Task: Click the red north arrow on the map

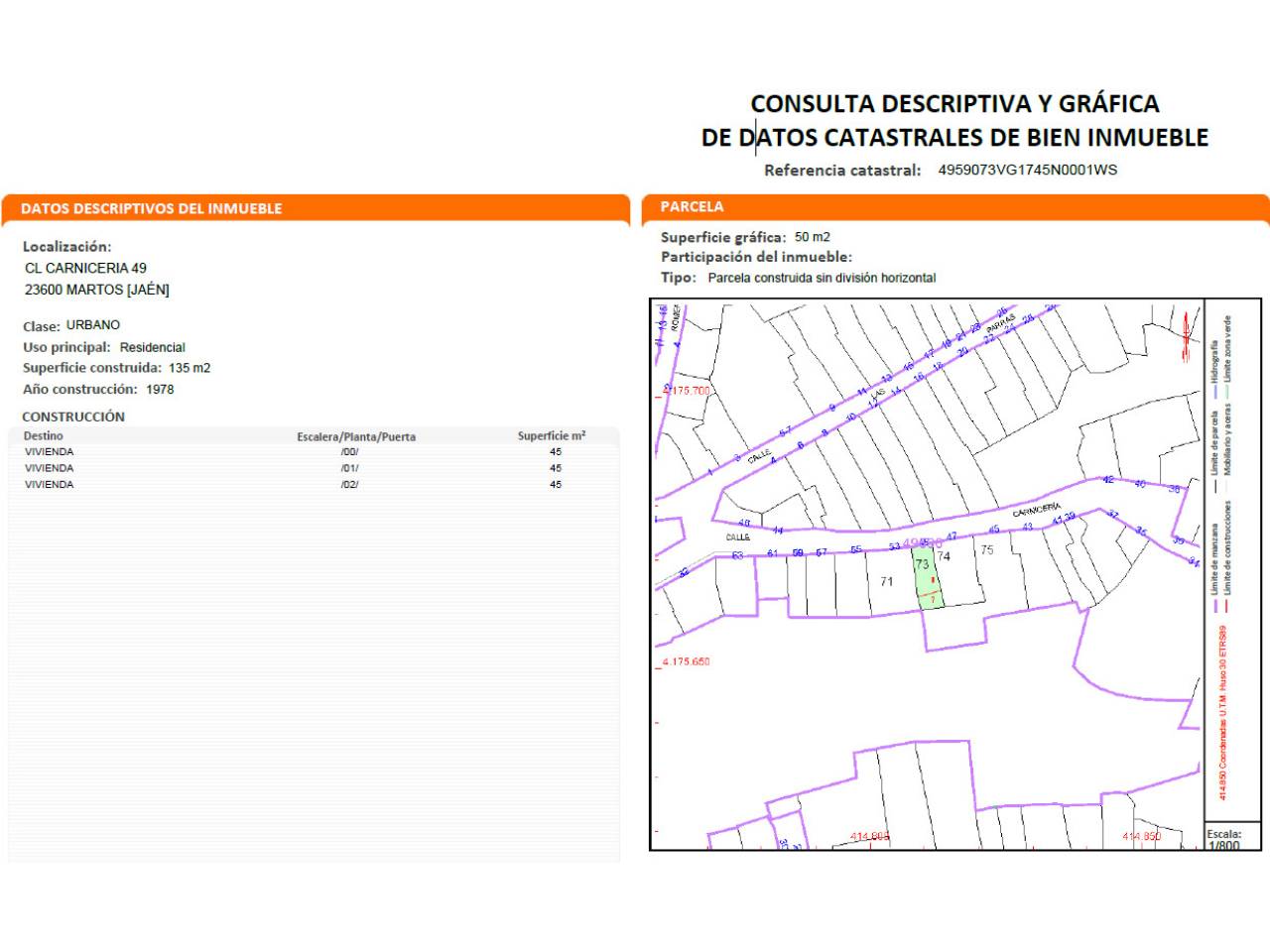Action: coord(1186,335)
